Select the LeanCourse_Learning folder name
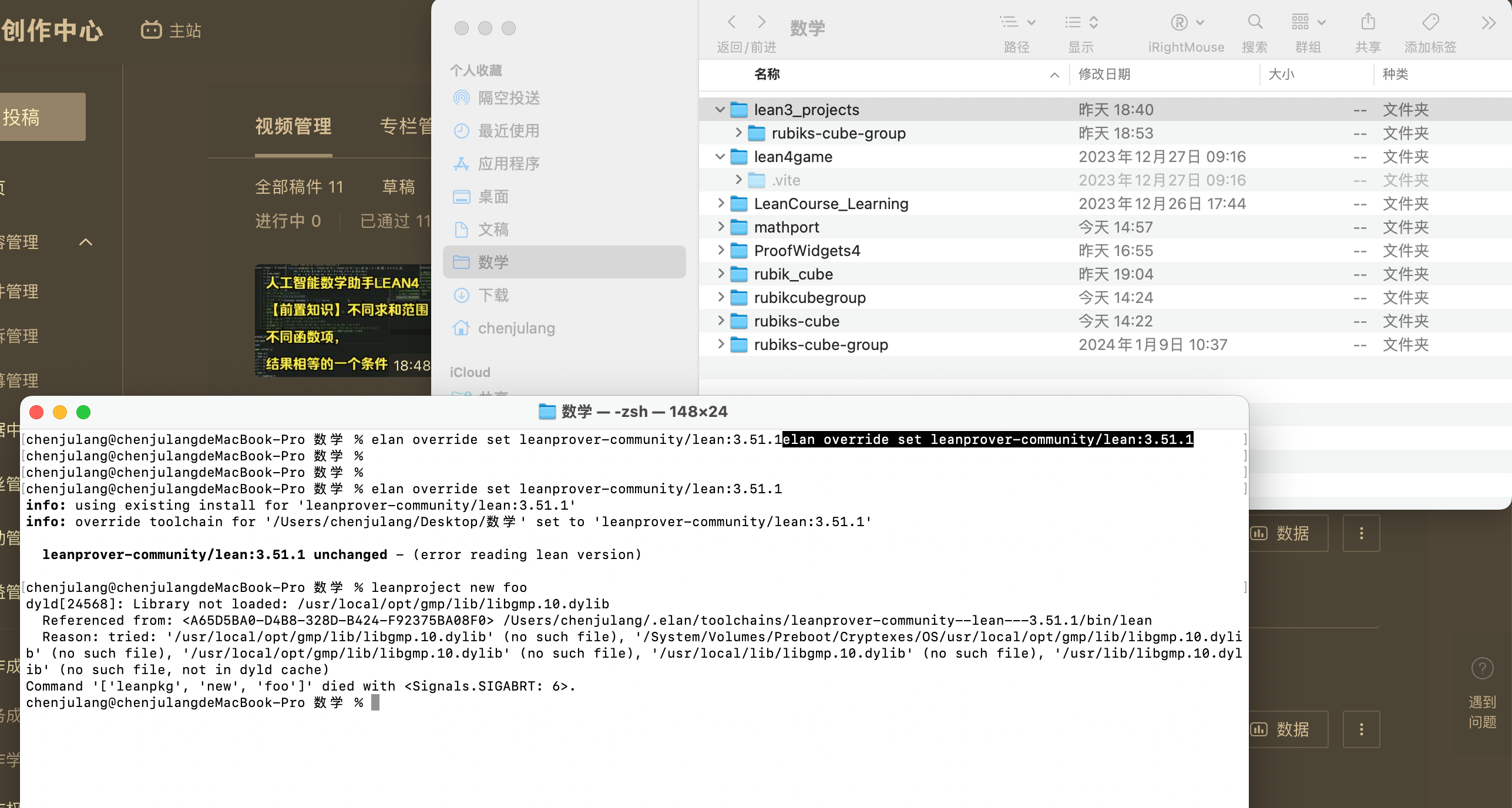 point(831,204)
